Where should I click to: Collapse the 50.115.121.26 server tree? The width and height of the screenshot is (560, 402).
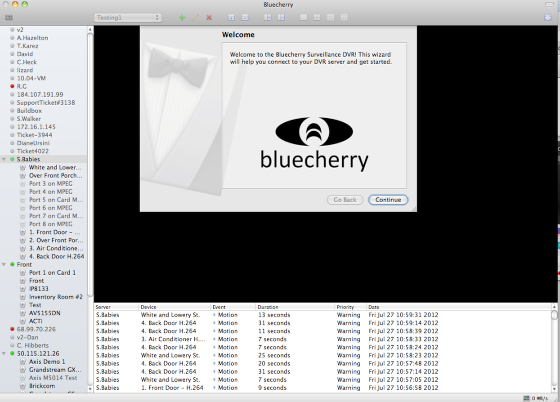4,353
